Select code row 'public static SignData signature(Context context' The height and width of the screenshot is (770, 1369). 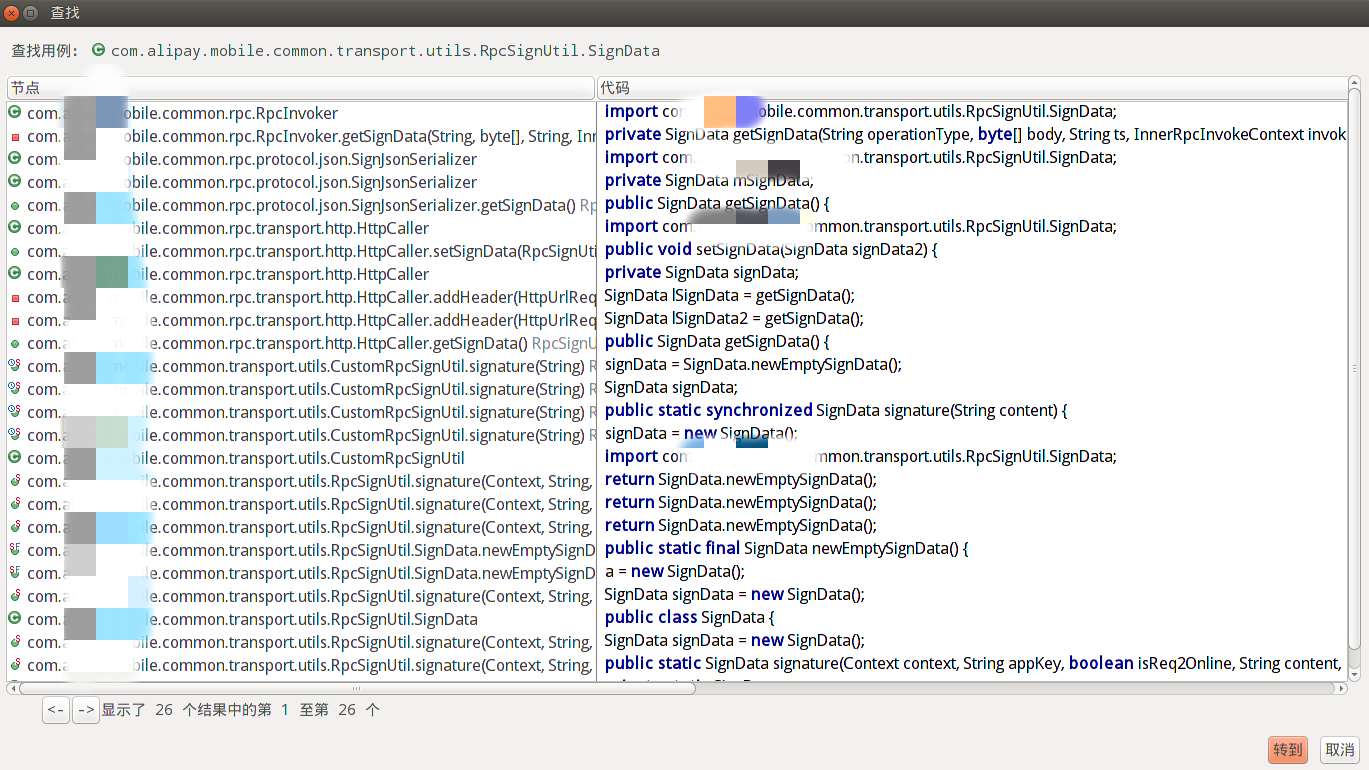coord(972,663)
